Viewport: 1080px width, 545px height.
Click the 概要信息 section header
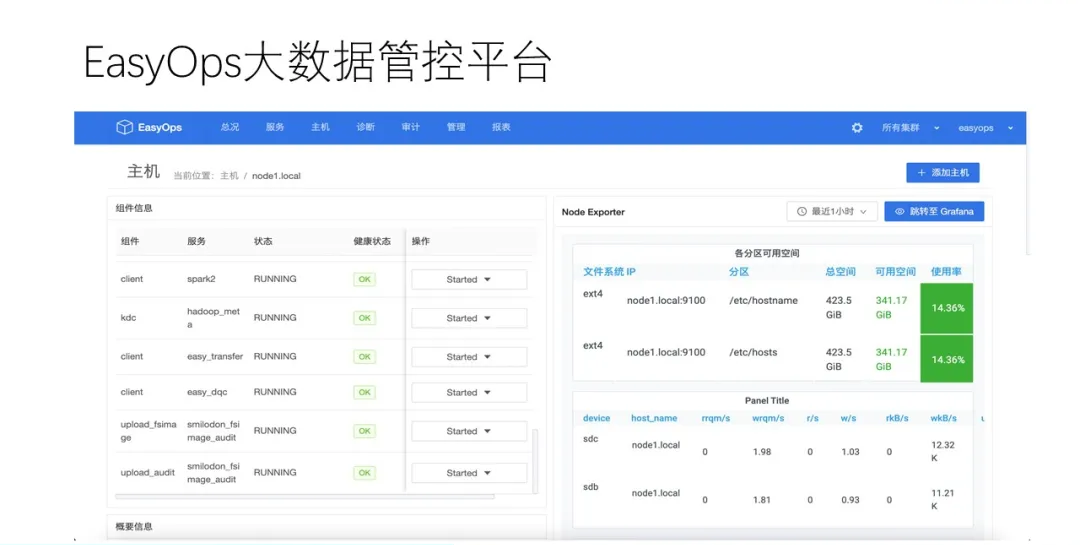[x=134, y=526]
